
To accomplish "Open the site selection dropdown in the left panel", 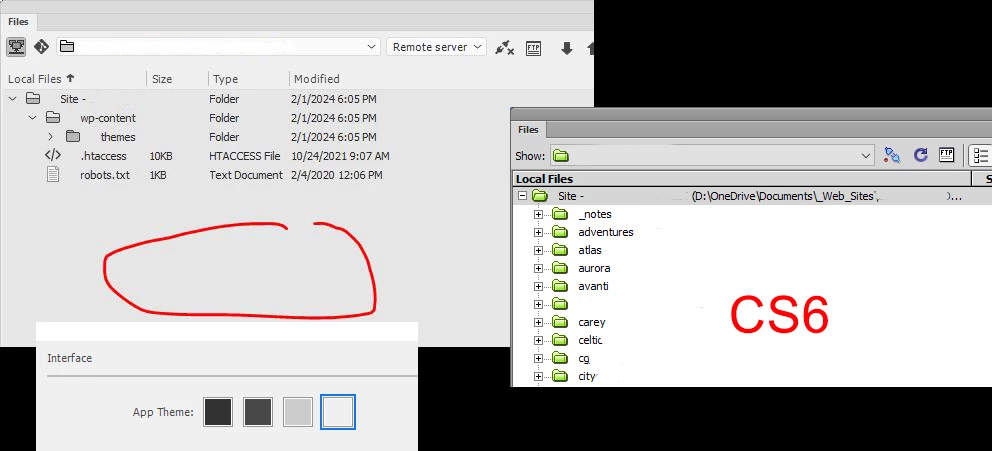I will click(218, 47).
